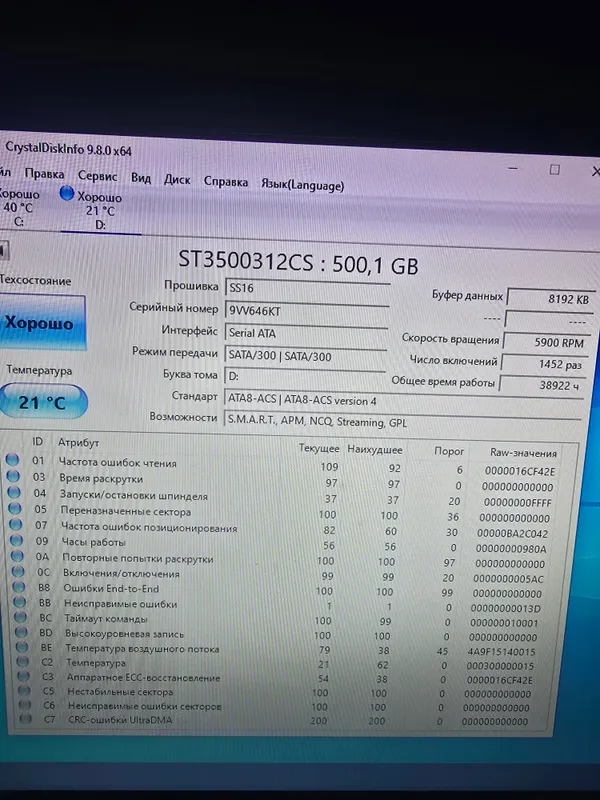Click status orb of row 04 Запуски/остановки шпинделя
The width and height of the screenshot is (600, 800).
click(x=14, y=492)
